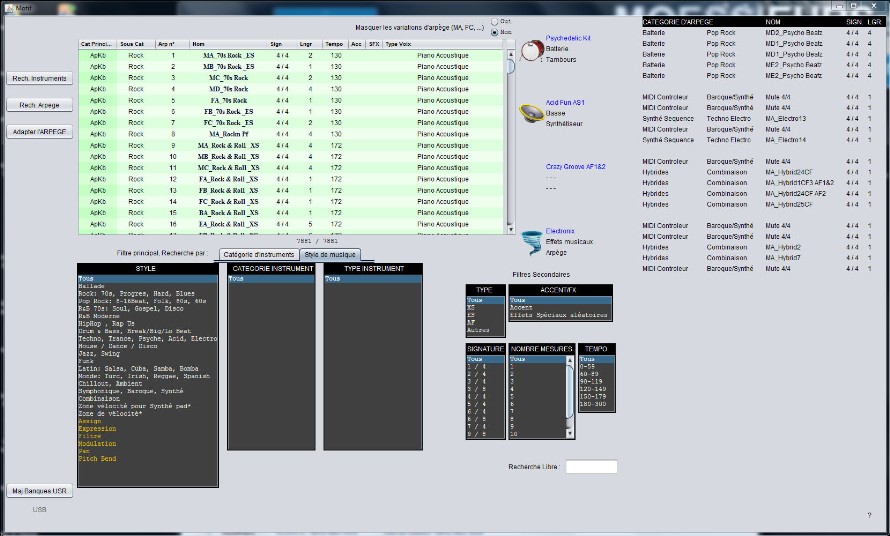The height and width of the screenshot is (536, 890).
Task: Sort by the Sous Cat column header
Action: pyautogui.click(x=136, y=44)
